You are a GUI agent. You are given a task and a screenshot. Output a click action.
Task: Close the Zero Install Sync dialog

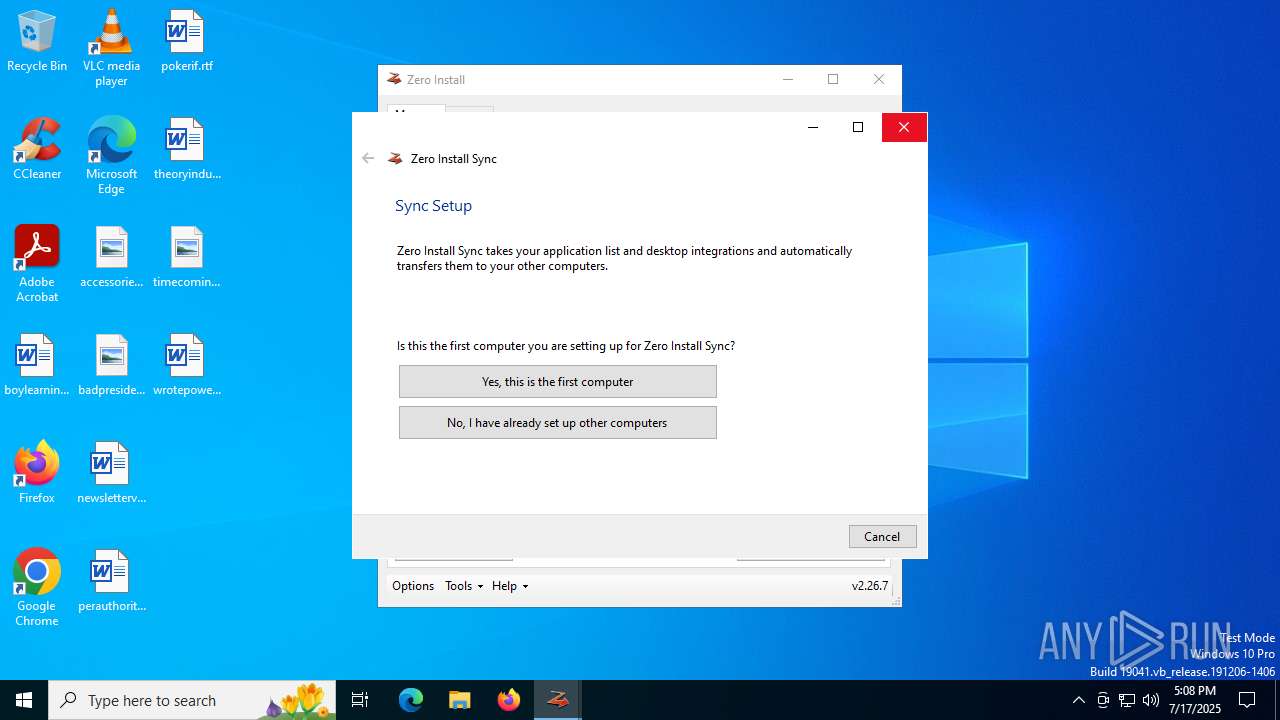(x=904, y=127)
